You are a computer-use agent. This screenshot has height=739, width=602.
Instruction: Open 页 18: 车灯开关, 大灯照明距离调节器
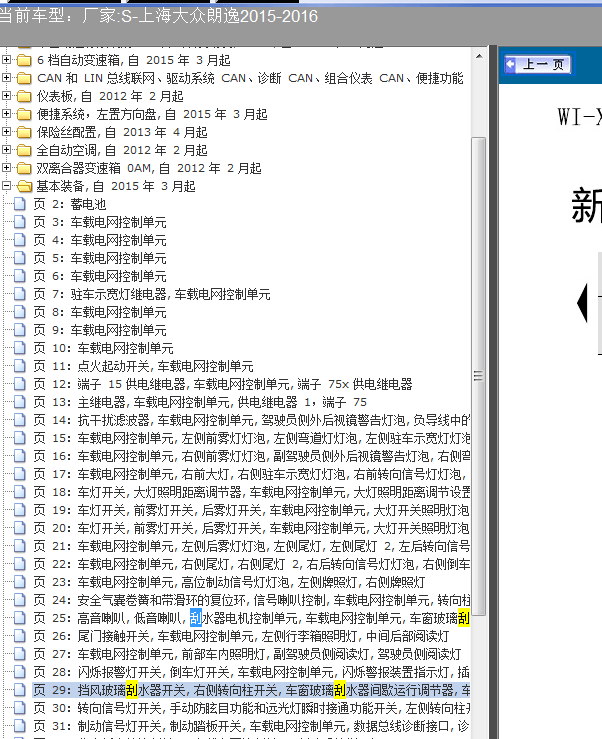(251, 492)
